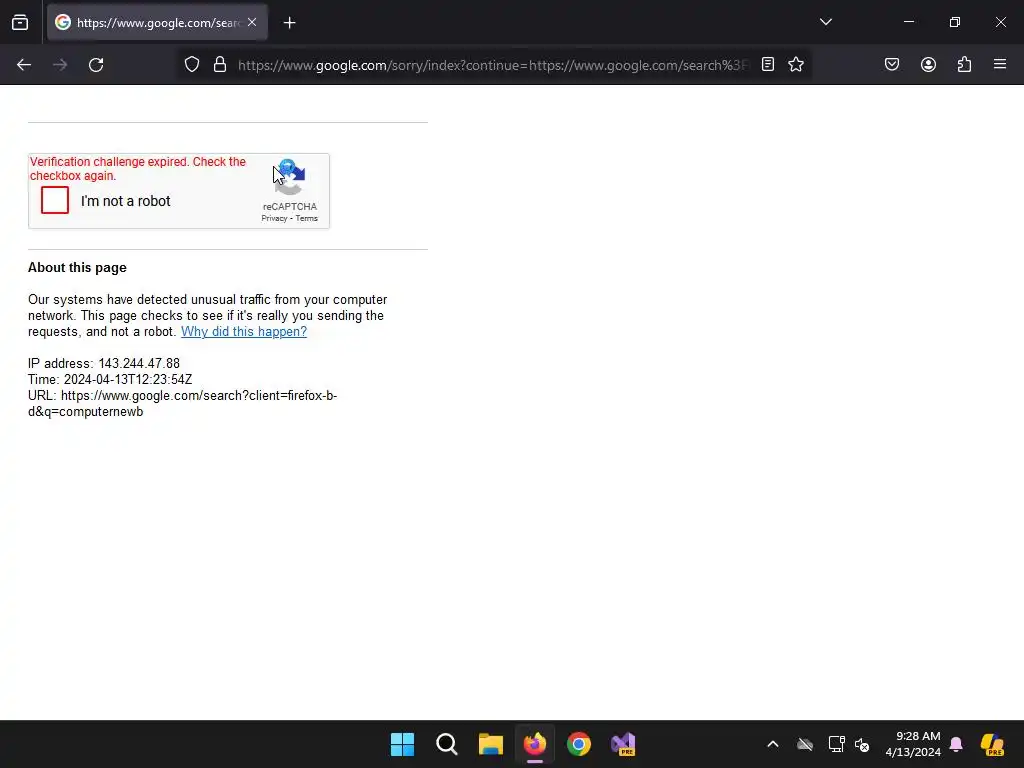Select the Google search tab
This screenshot has height=768, width=1024.
[x=157, y=23]
